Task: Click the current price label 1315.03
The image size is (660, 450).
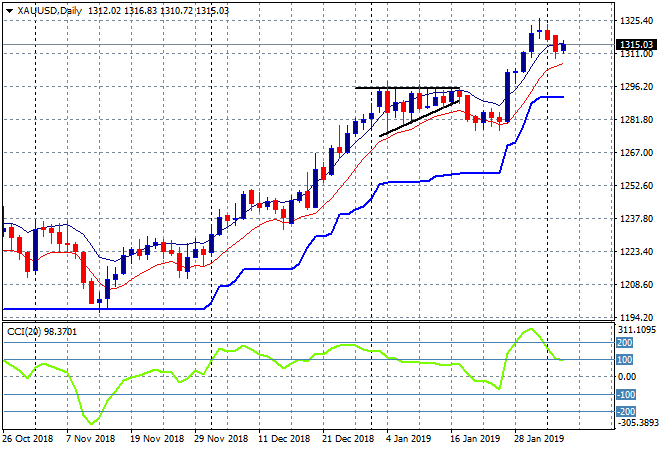Action: click(636, 45)
